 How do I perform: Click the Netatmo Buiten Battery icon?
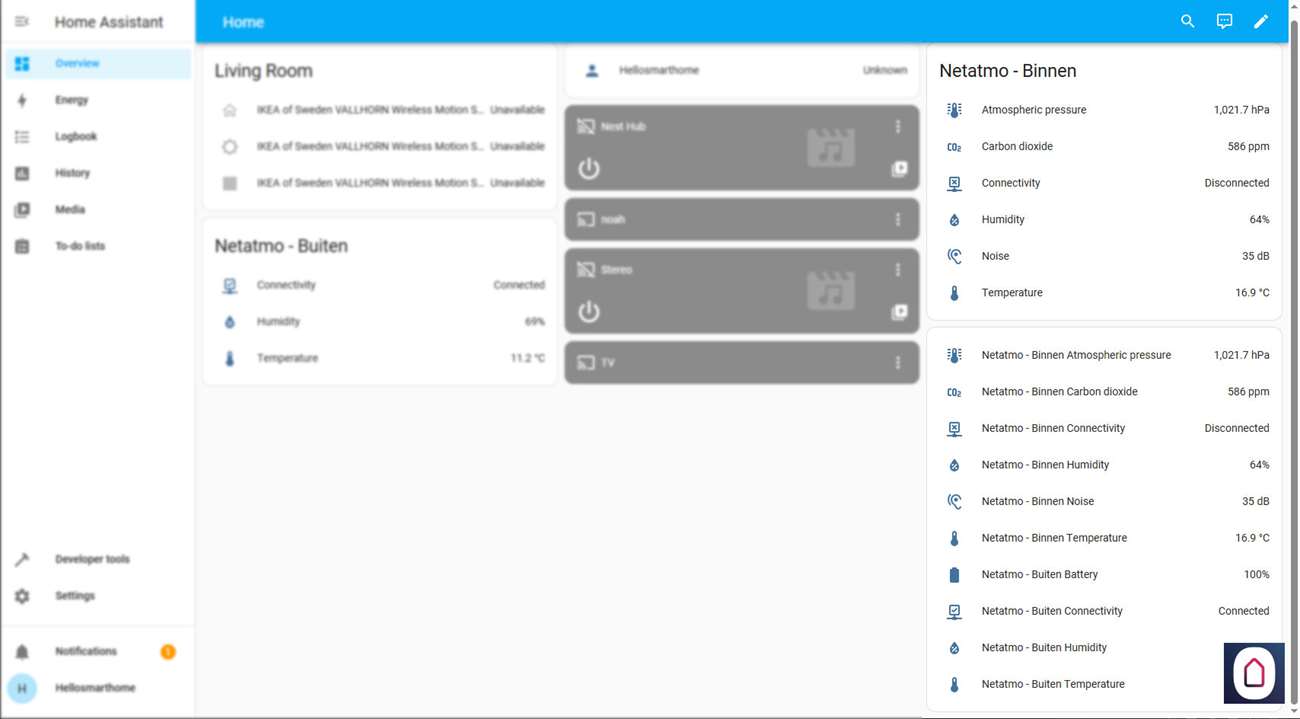[954, 575]
